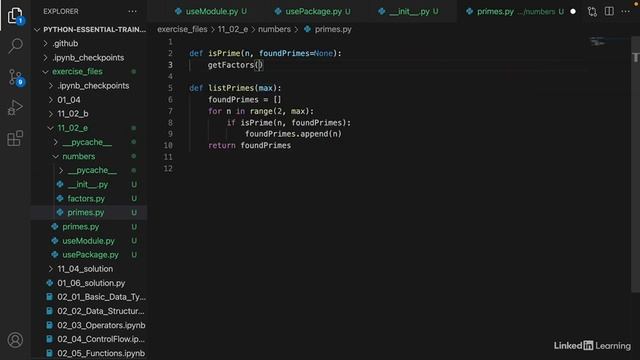Open Source Control view with badge
Image resolution: width=640 pixels, height=360 pixels.
16,78
